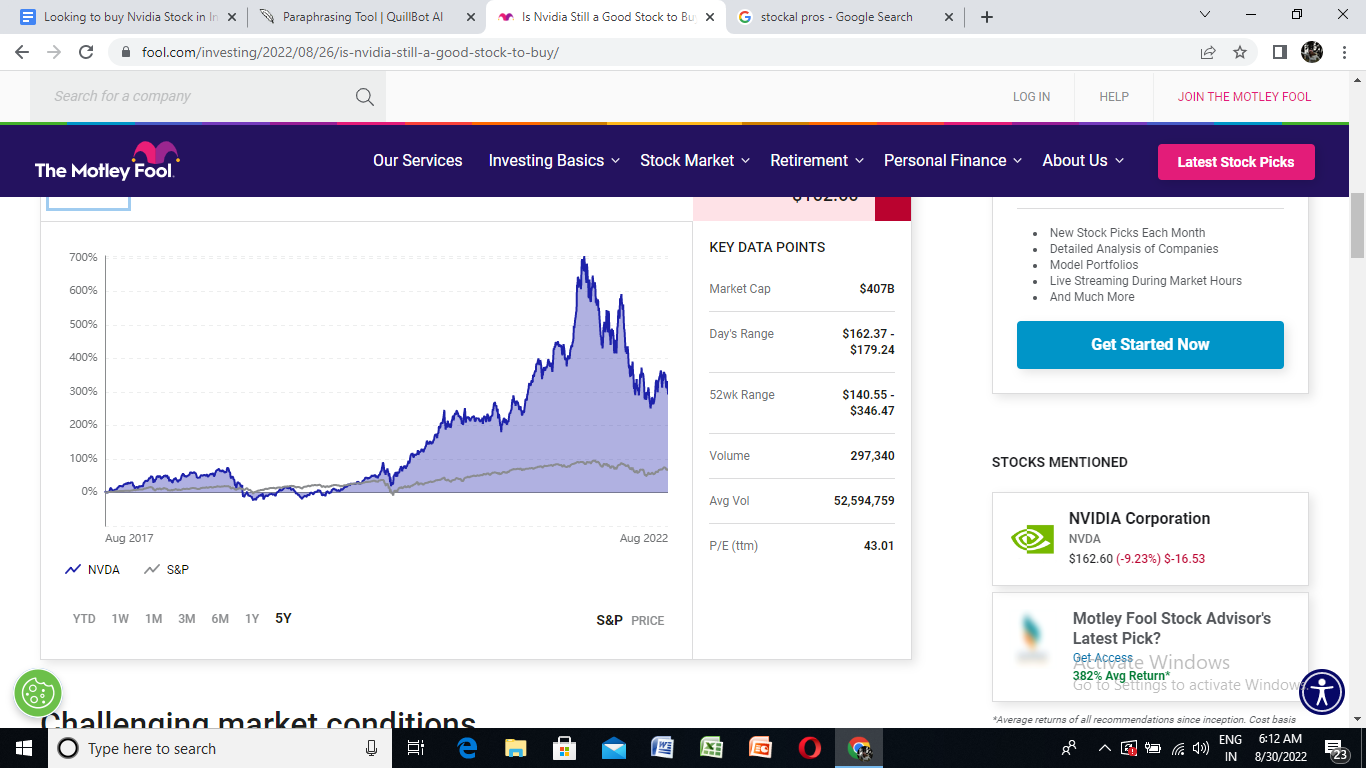Open the notification center icon

click(x=1336, y=748)
